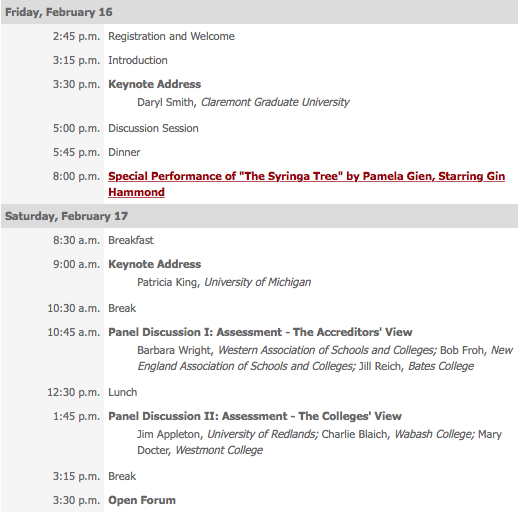The image size is (519, 513).
Task: Click Charlie Blaich, Wabash College text
Action: pos(398,434)
